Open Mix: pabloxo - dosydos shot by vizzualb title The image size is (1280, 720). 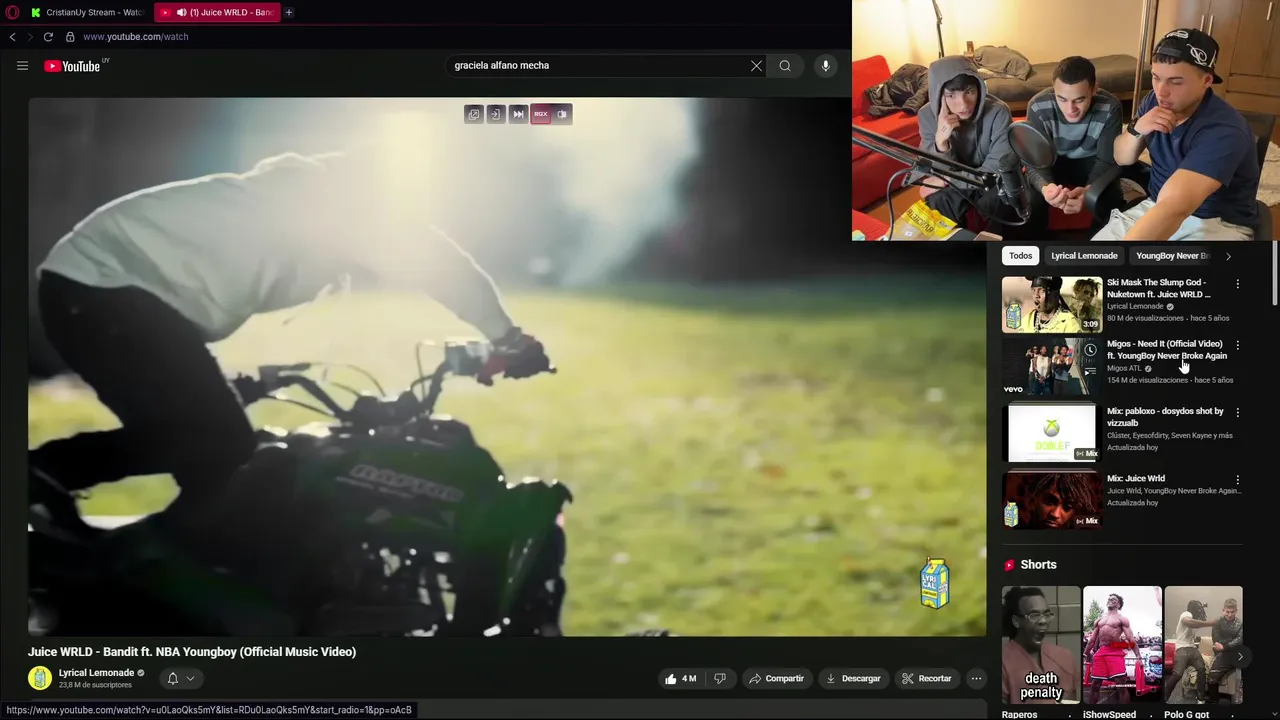pyautogui.click(x=1165, y=417)
